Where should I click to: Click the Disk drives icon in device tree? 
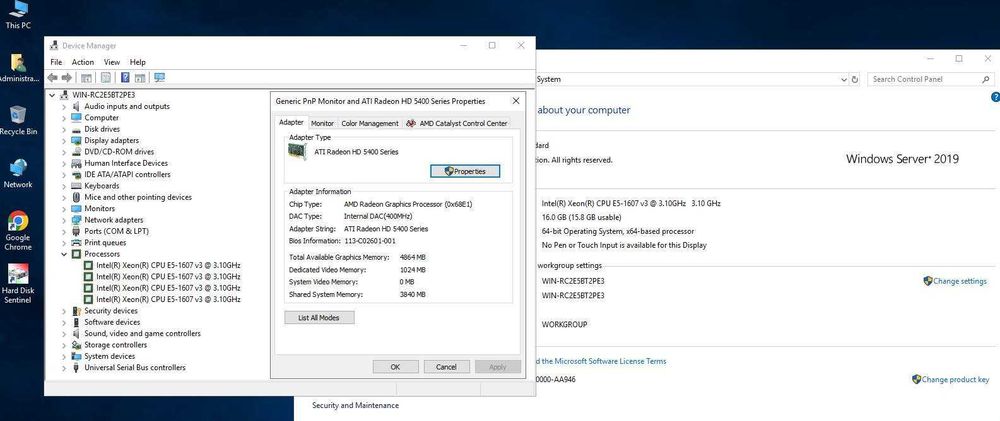[77, 129]
